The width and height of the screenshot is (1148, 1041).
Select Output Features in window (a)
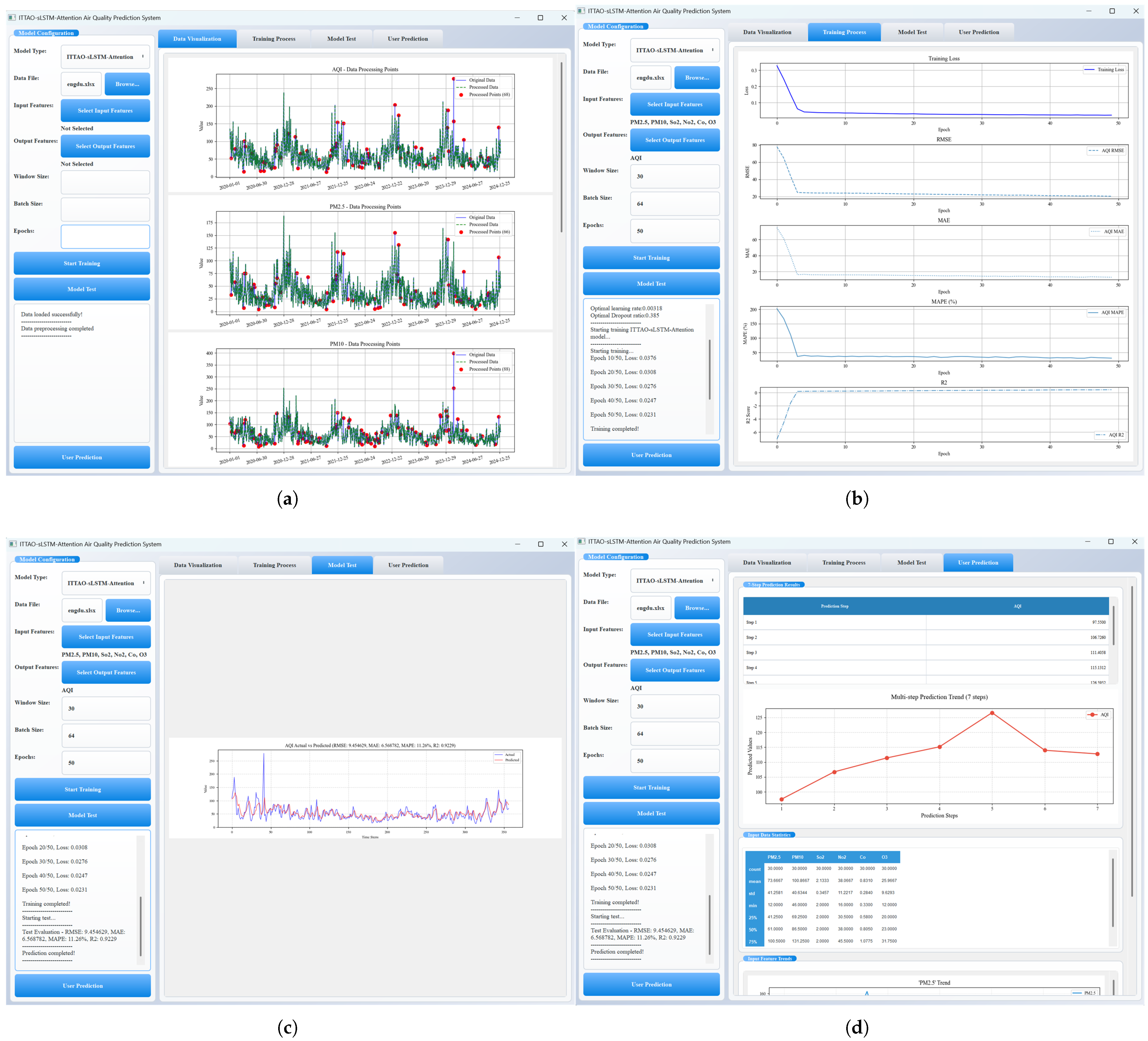pos(105,146)
